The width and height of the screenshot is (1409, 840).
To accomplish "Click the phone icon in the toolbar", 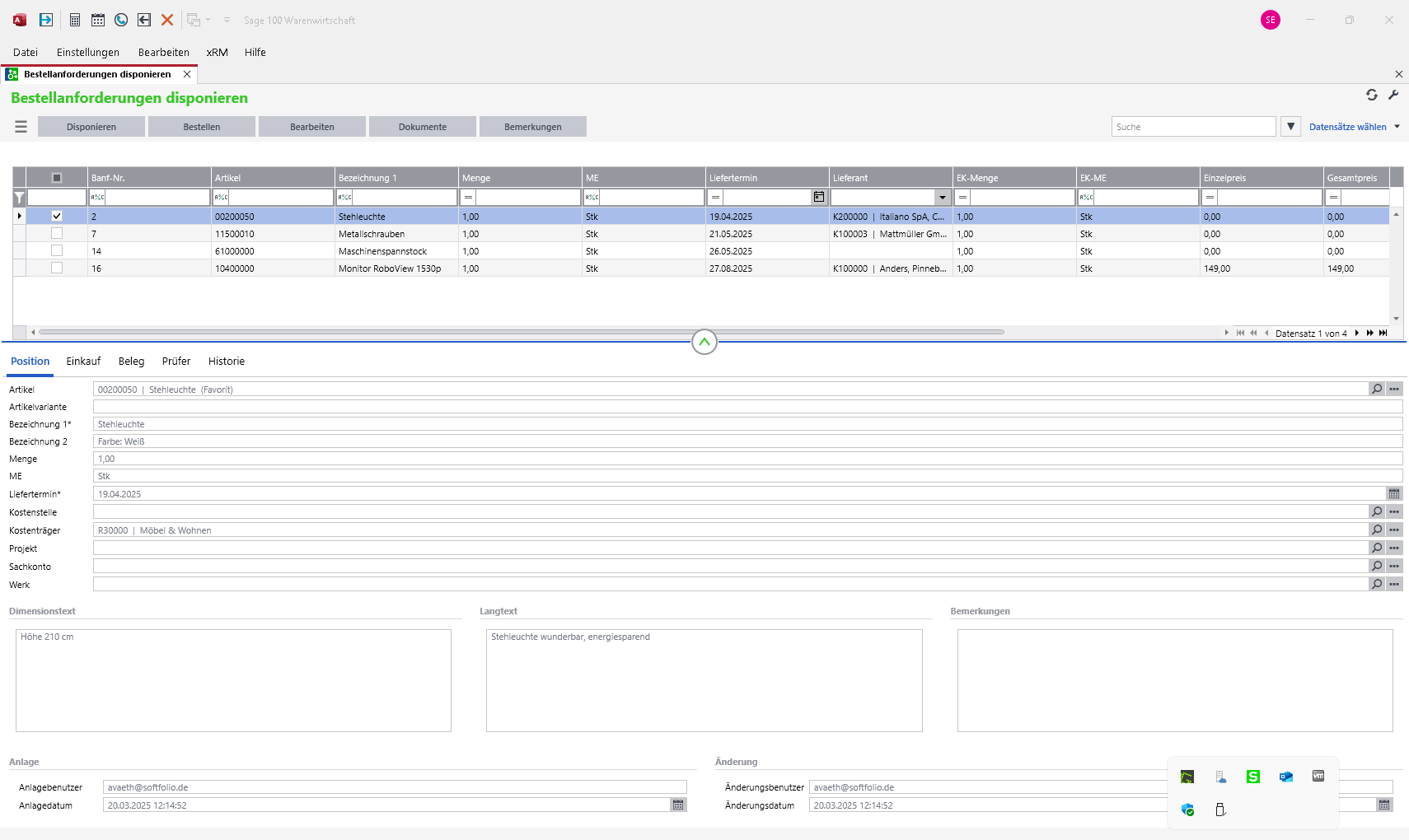I will [121, 20].
